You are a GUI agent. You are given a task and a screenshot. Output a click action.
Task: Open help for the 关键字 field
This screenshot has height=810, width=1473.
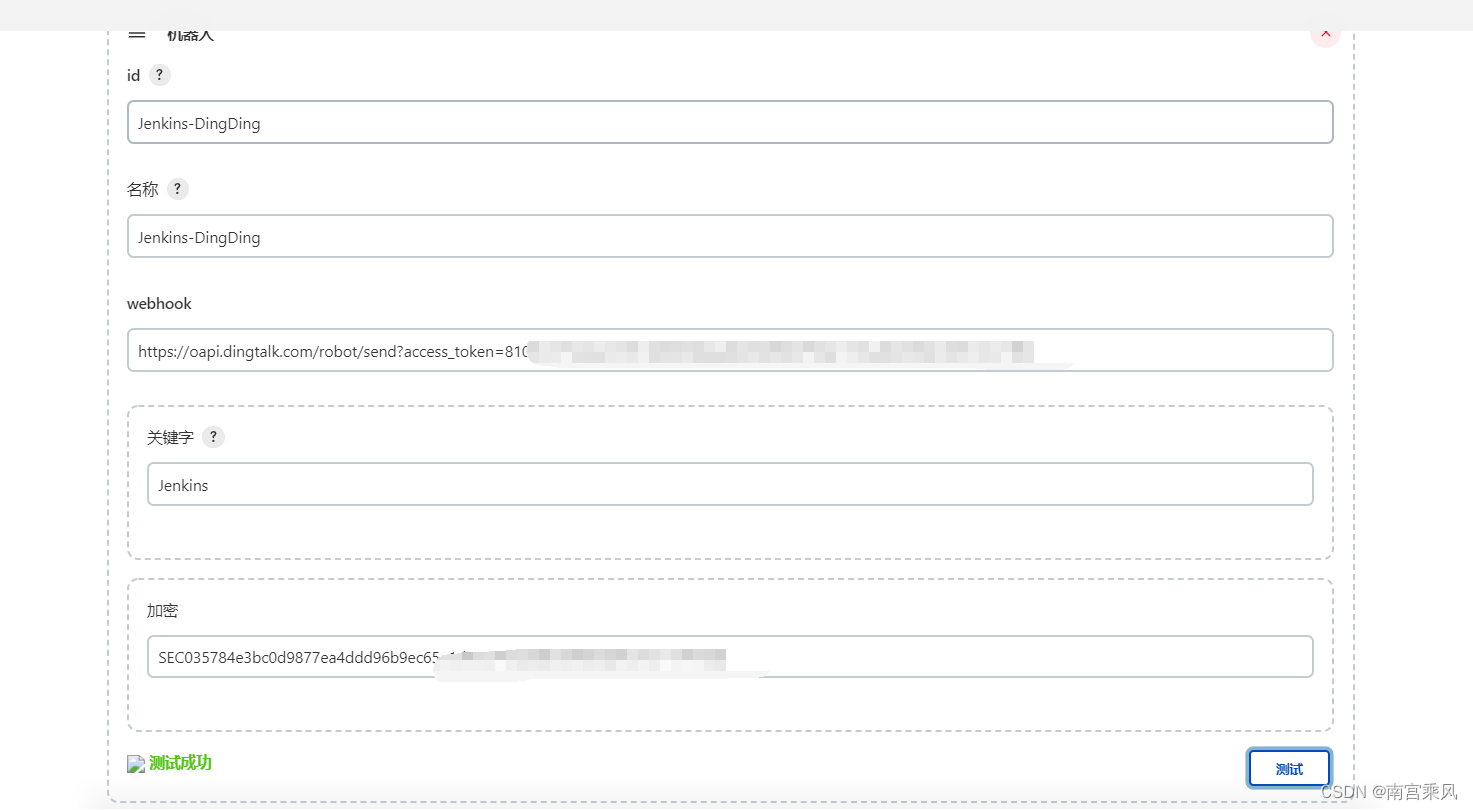tap(213, 437)
